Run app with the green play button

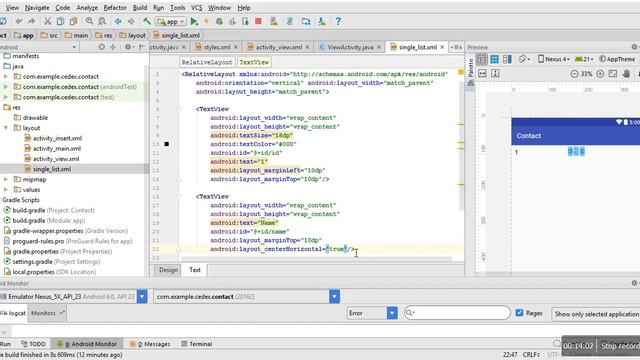point(194,21)
